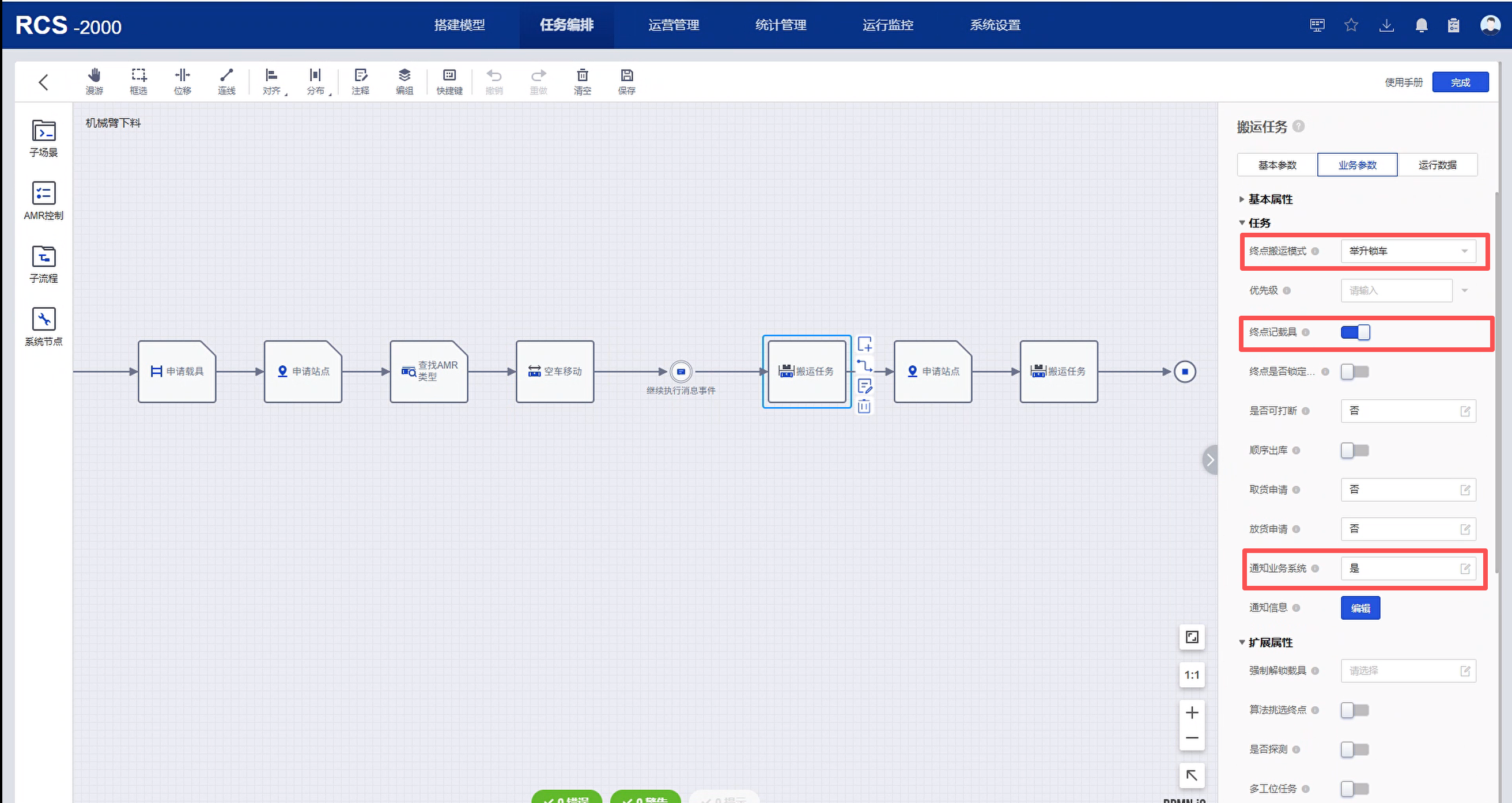Switch to the 业务参数 tab
1512x803 pixels.
tap(1358, 165)
